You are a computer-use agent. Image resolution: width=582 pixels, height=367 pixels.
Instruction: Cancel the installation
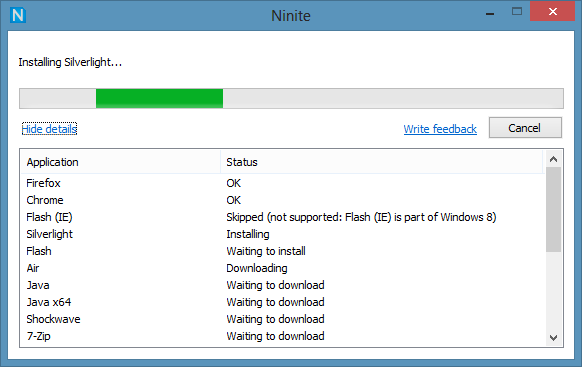(525, 128)
